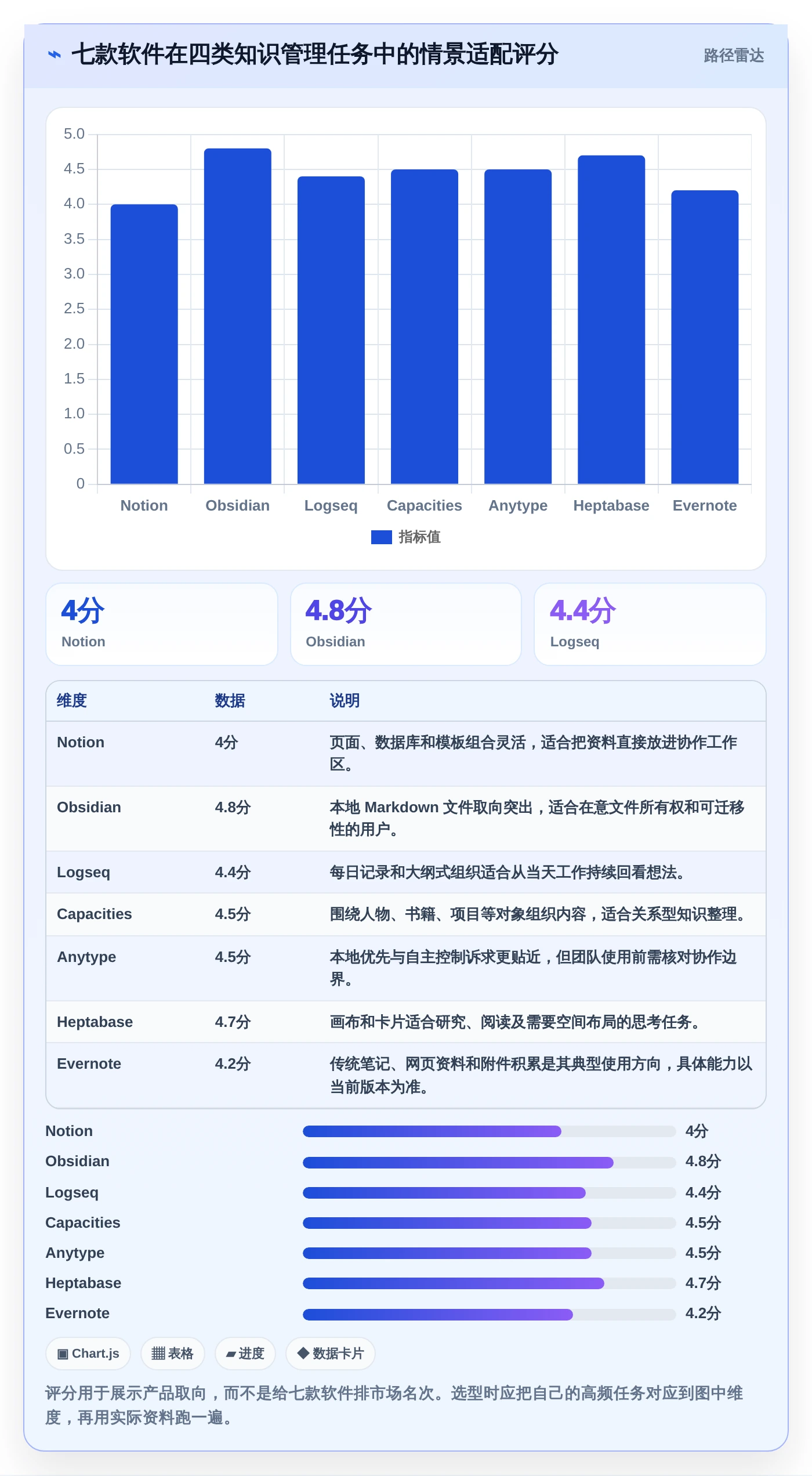Image resolution: width=812 pixels, height=1476 pixels.
Task: Click the Heptabase x-axis label
Action: tap(611, 506)
